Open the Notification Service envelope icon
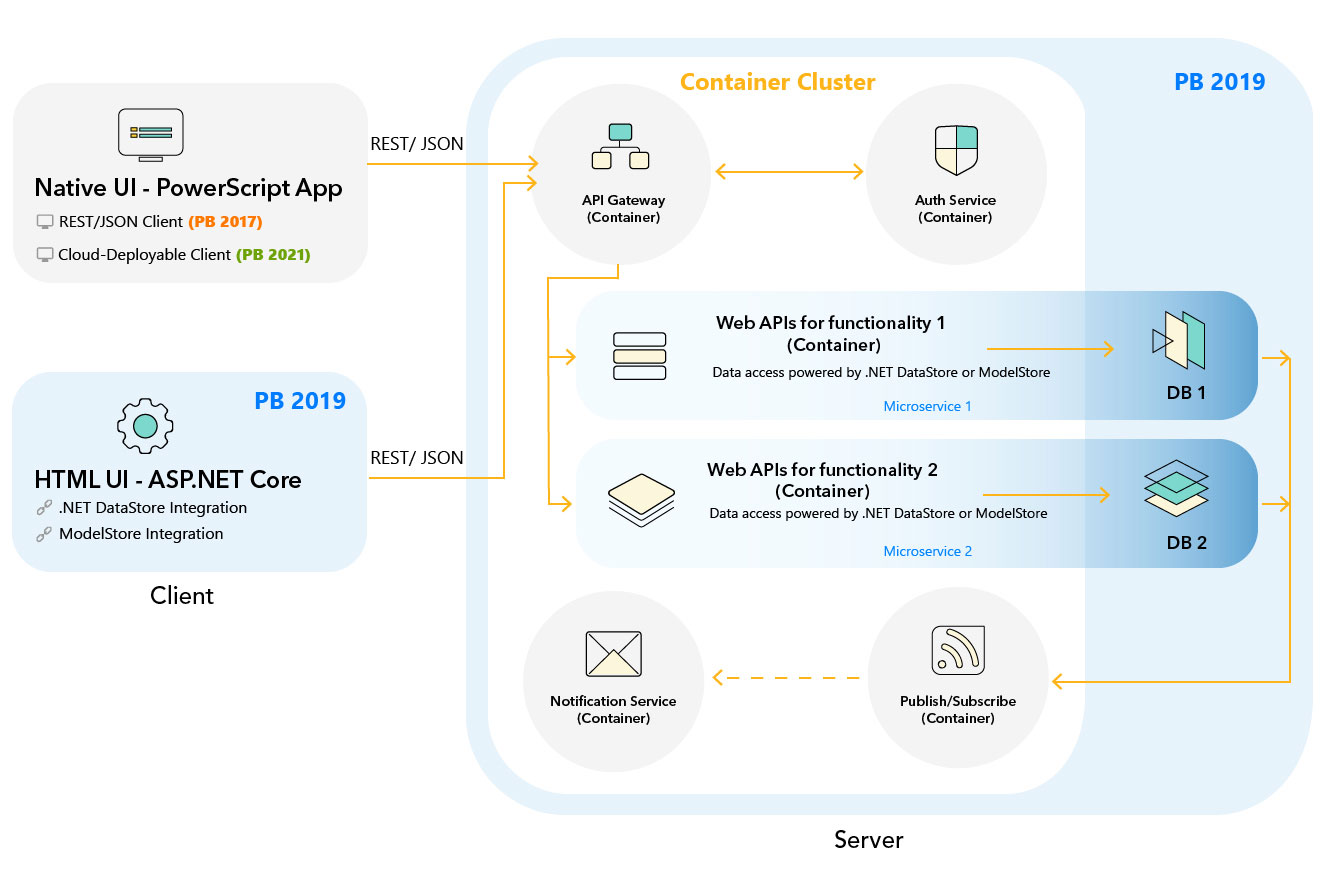Viewport: 1339px width, 874px height. tap(613, 655)
